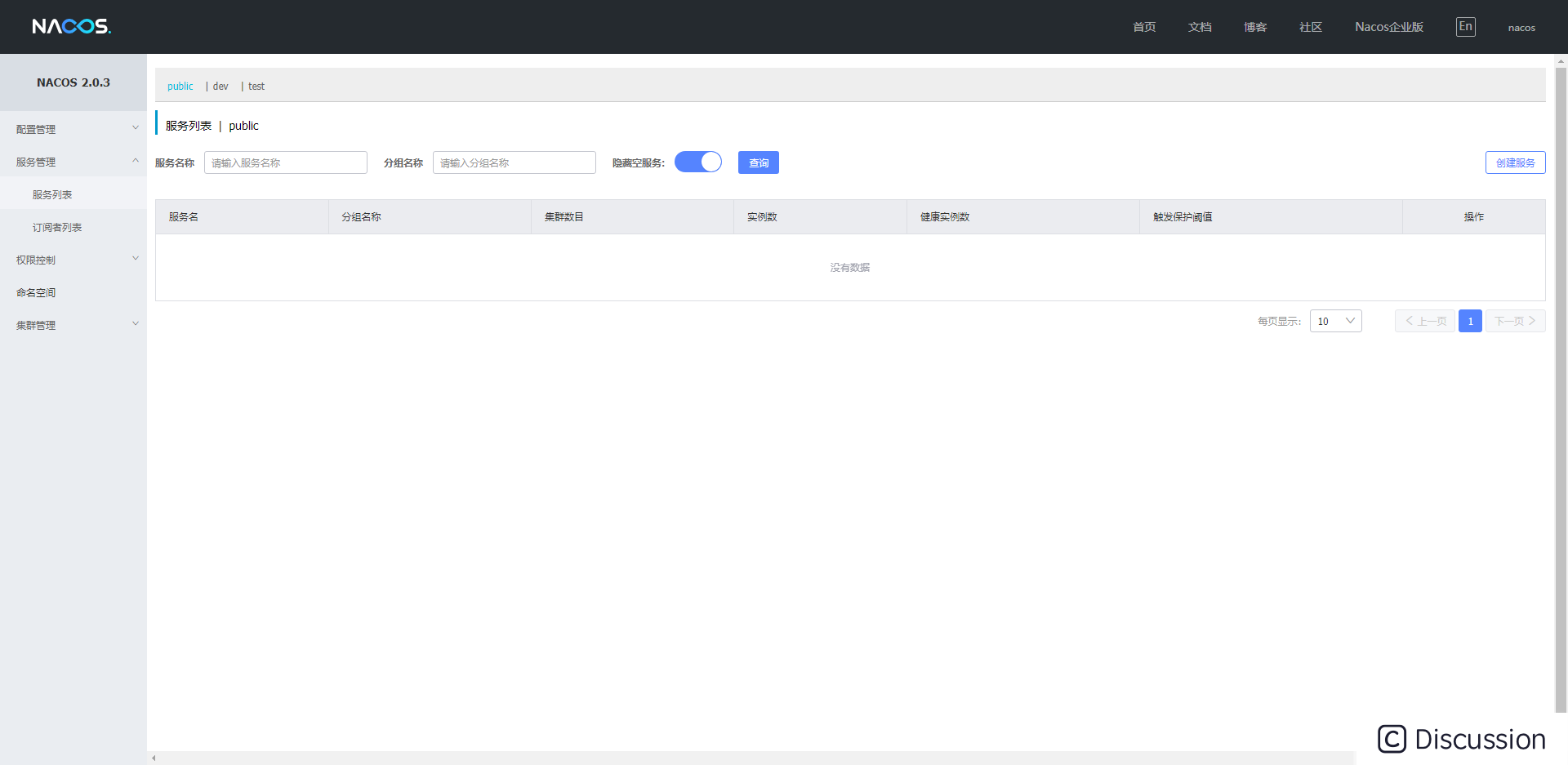Collapse the 服务管理 menu chevron
1568x765 pixels.
tap(136, 161)
